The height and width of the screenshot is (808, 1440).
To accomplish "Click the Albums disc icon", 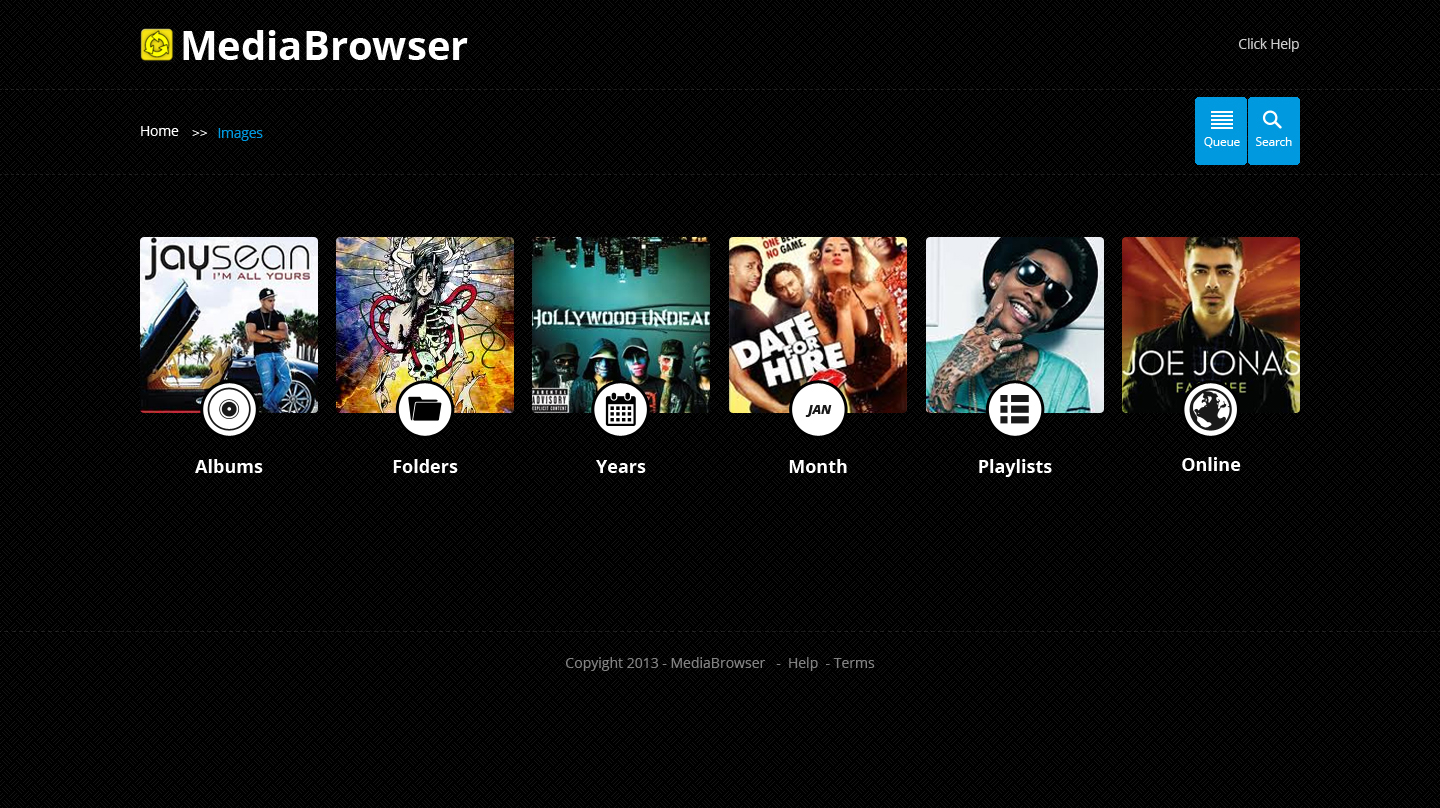I will (x=229, y=409).
